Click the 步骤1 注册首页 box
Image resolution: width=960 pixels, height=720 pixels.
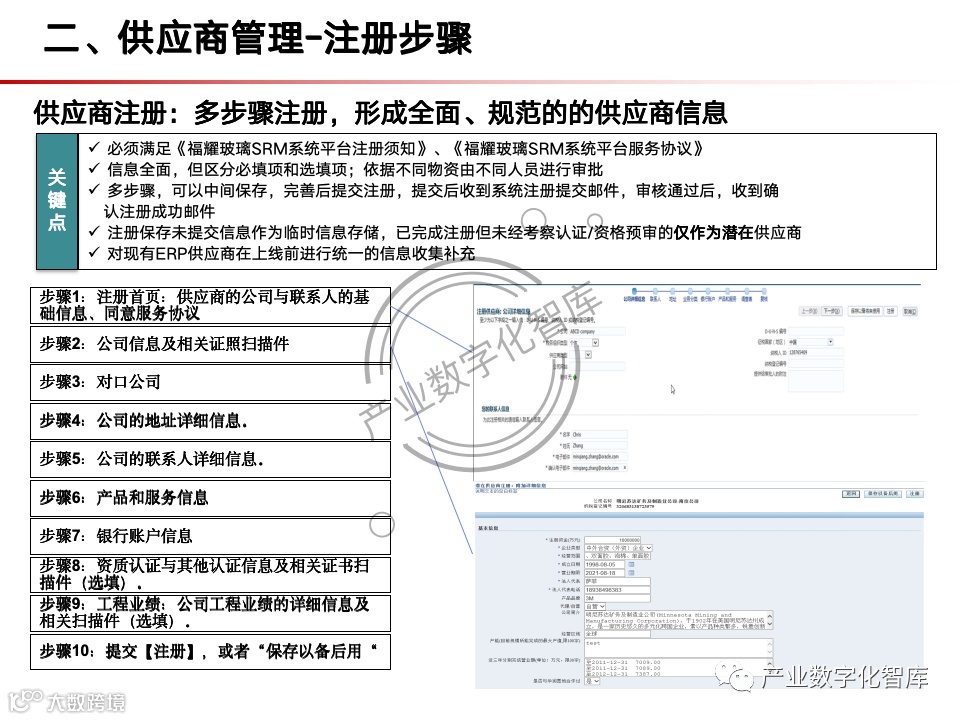[x=210, y=305]
